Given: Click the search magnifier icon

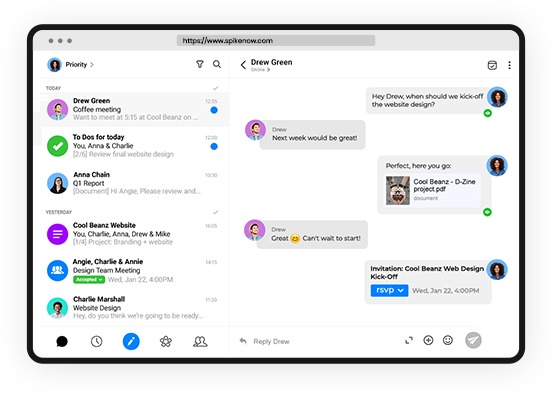Looking at the screenshot, I should pos(217,64).
